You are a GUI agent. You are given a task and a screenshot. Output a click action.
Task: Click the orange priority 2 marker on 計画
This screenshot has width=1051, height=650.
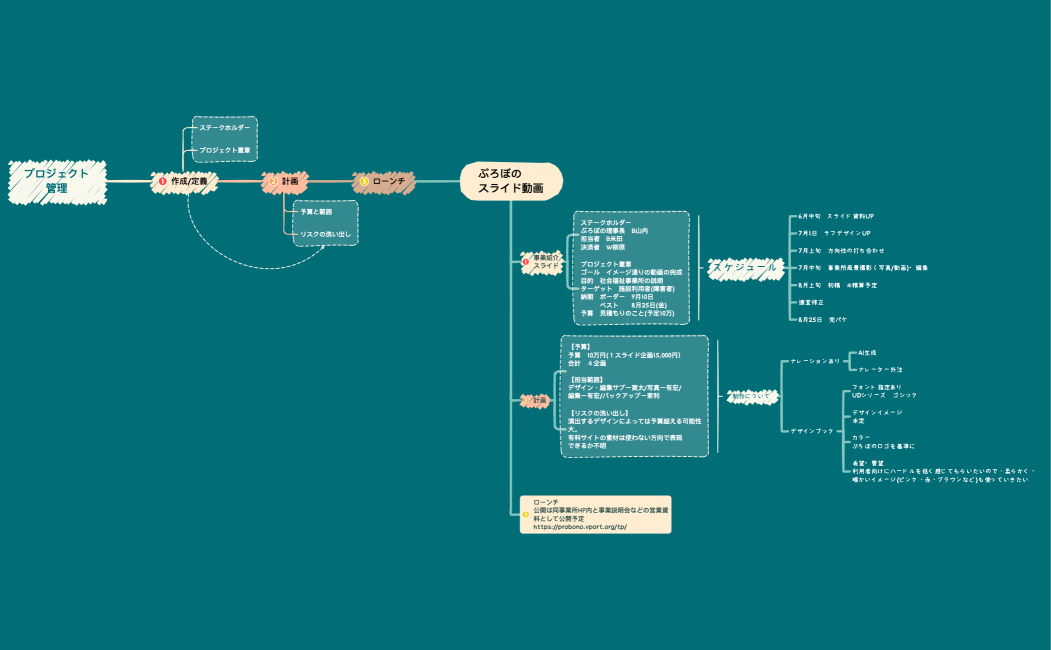tap(273, 182)
